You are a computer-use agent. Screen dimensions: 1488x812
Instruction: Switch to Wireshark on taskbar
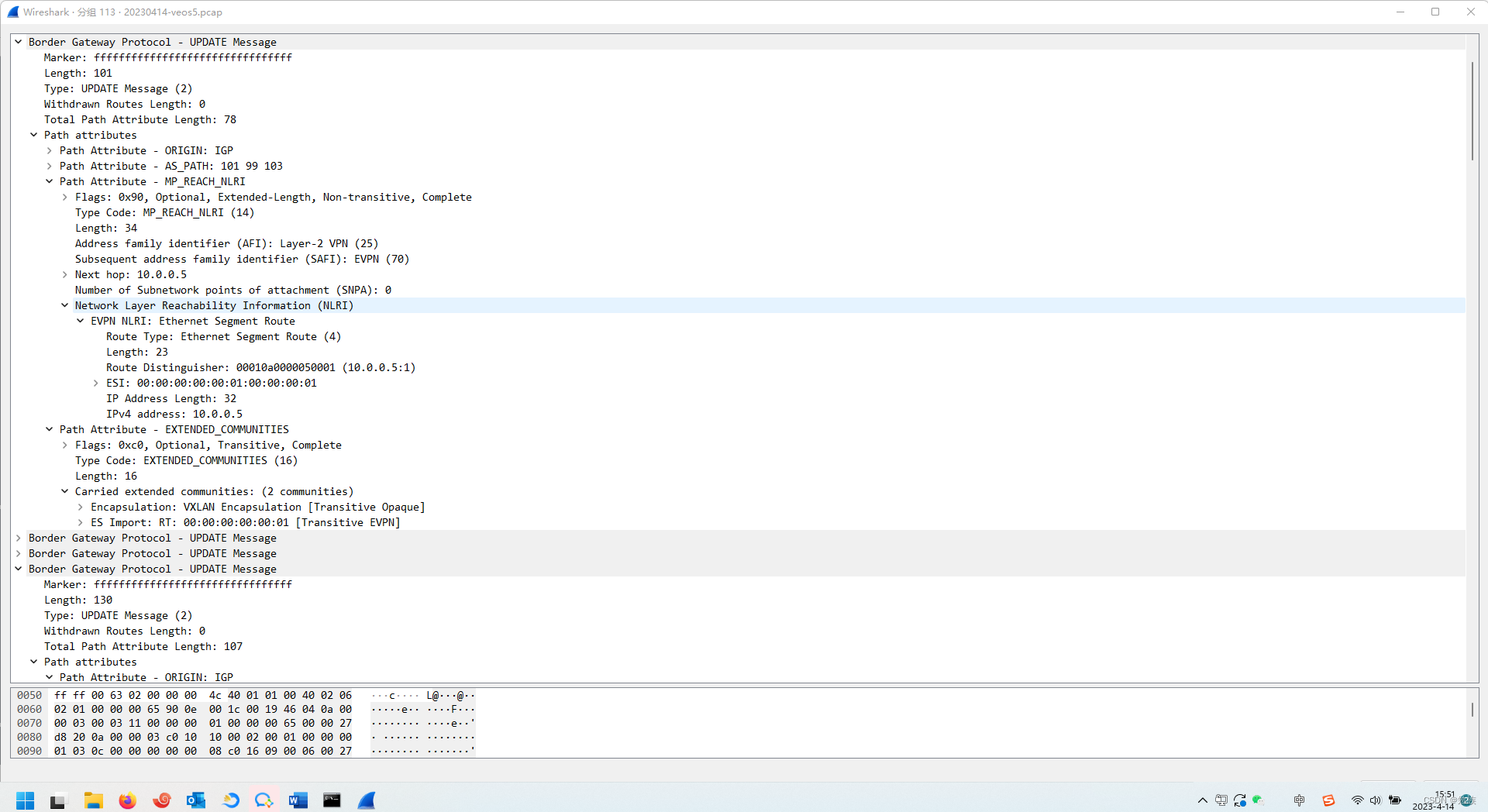(x=367, y=800)
